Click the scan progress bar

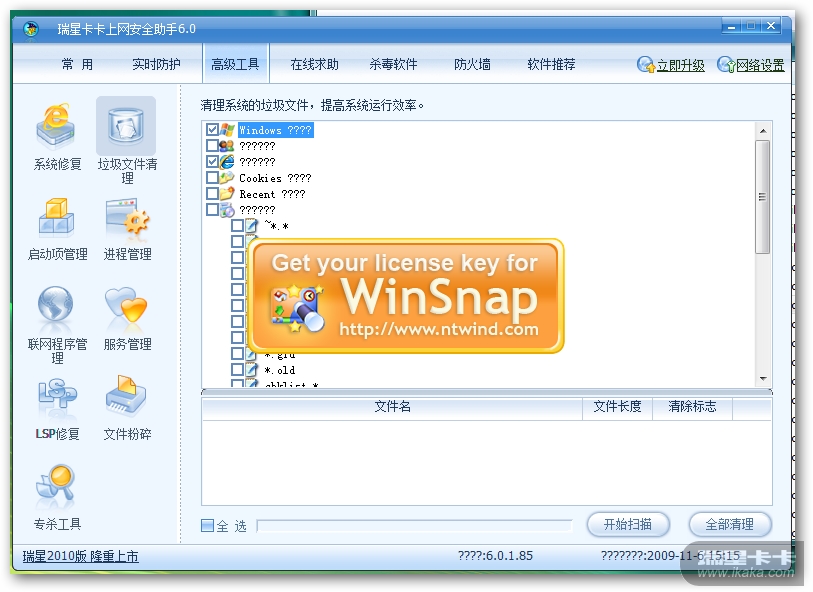click(415, 526)
